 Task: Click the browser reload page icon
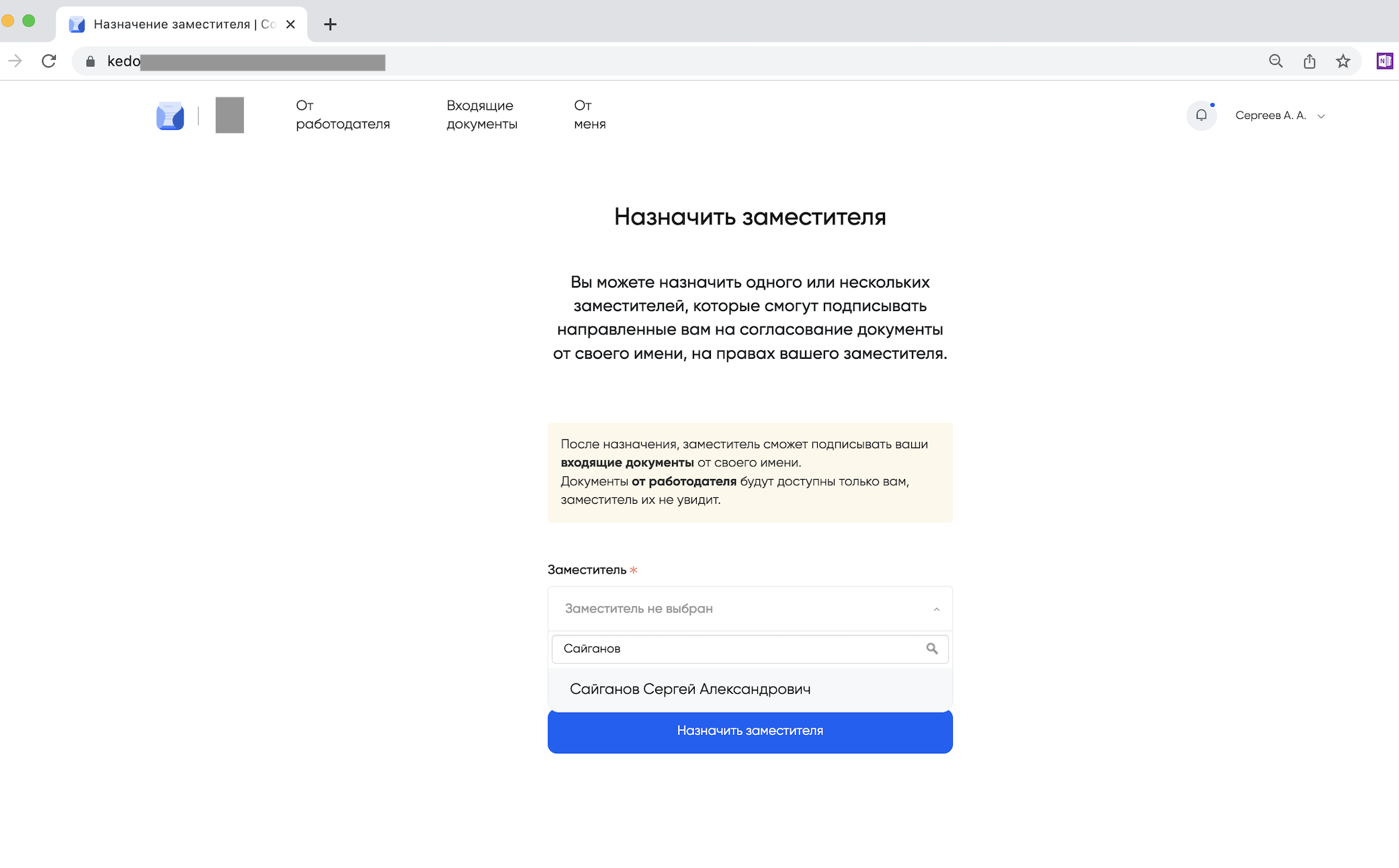coord(49,61)
